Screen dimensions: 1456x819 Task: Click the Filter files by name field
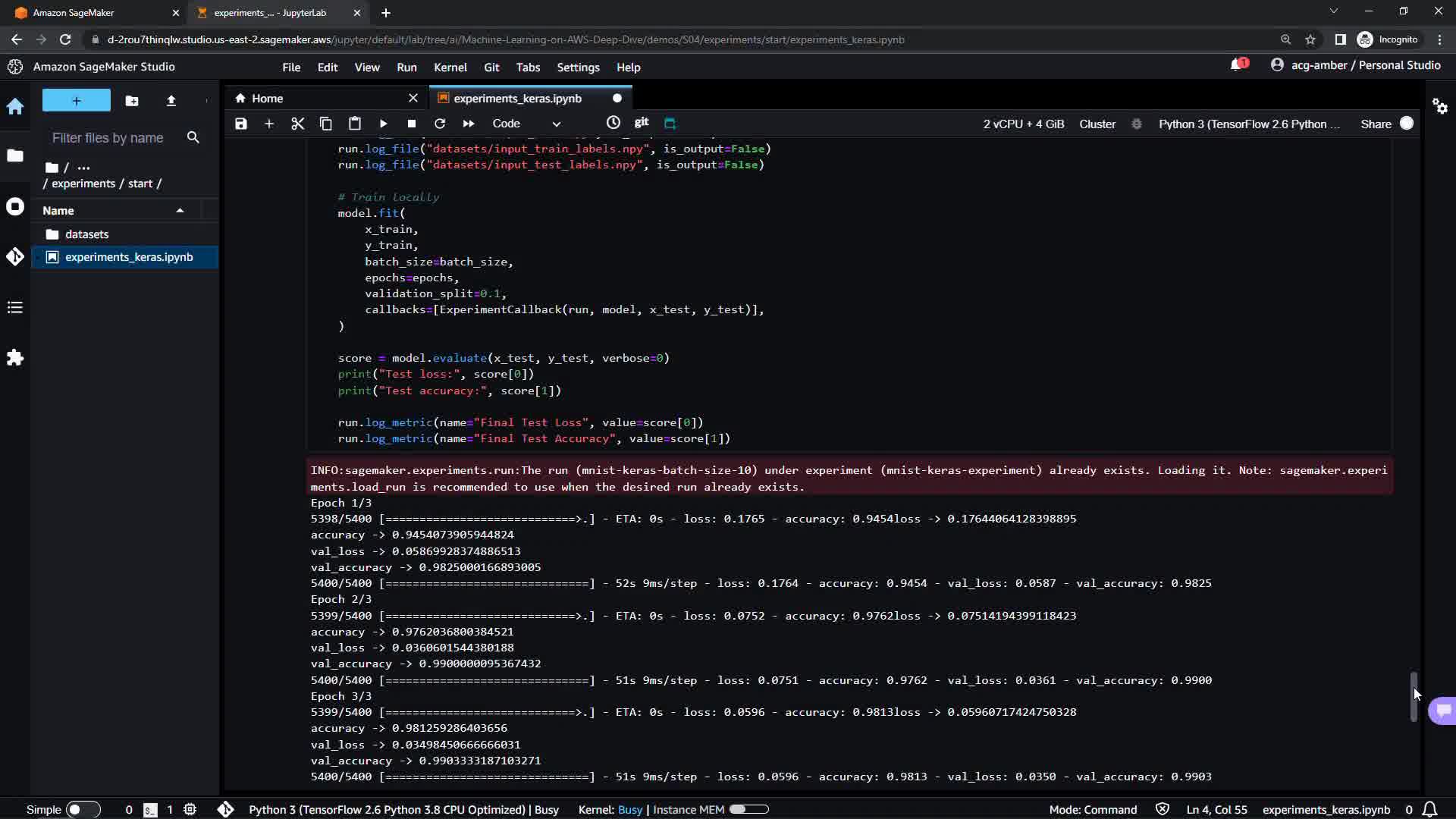pos(108,138)
